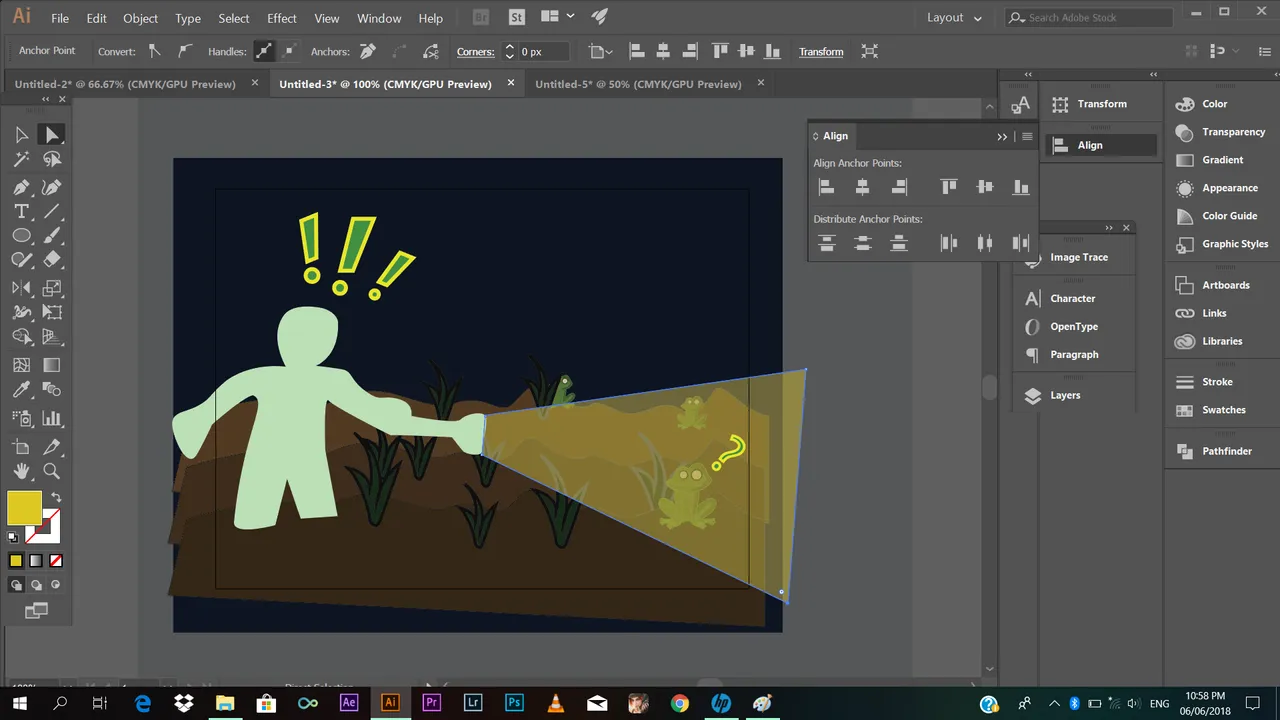Enable Draw Behind mode
The image size is (1280, 720).
click(x=36, y=585)
